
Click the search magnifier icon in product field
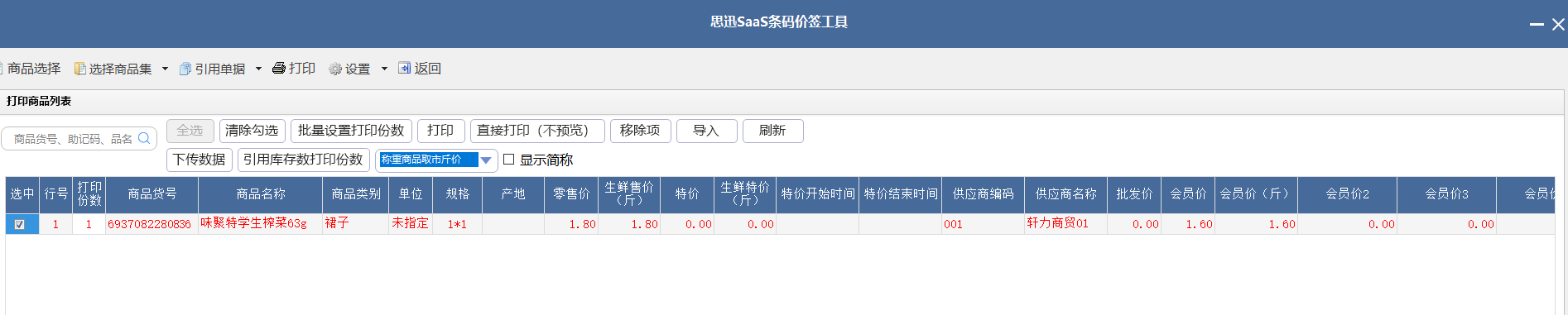tap(144, 138)
